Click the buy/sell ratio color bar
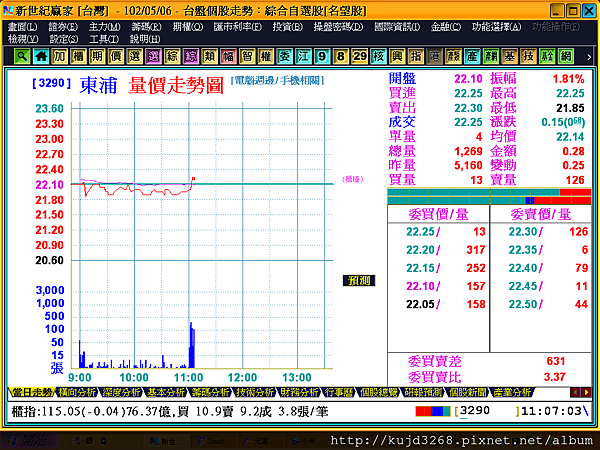600x450 pixels. (x=489, y=196)
